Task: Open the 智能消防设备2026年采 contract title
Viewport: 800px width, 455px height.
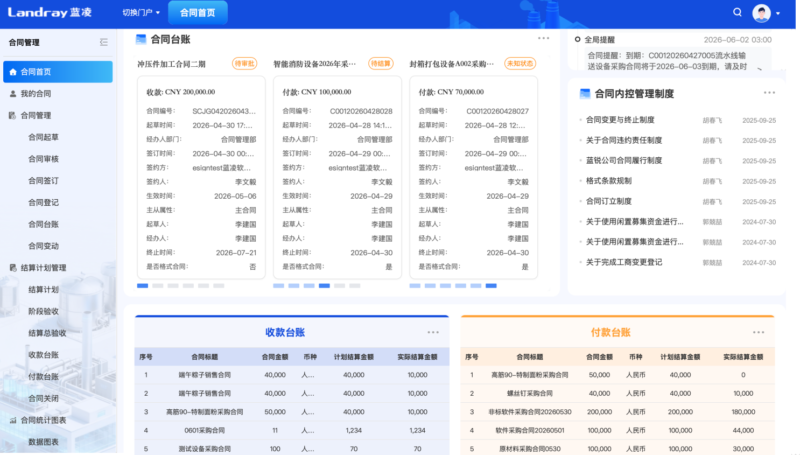Action: click(314, 64)
